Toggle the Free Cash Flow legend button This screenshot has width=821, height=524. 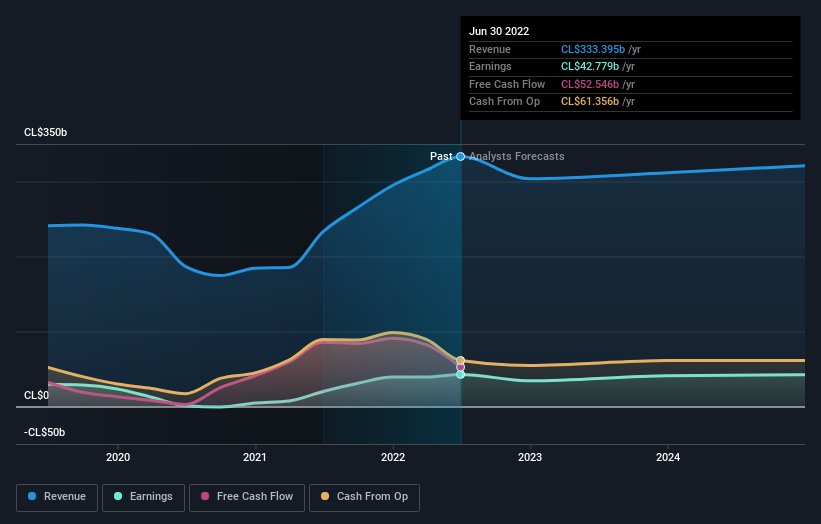[x=247, y=497]
